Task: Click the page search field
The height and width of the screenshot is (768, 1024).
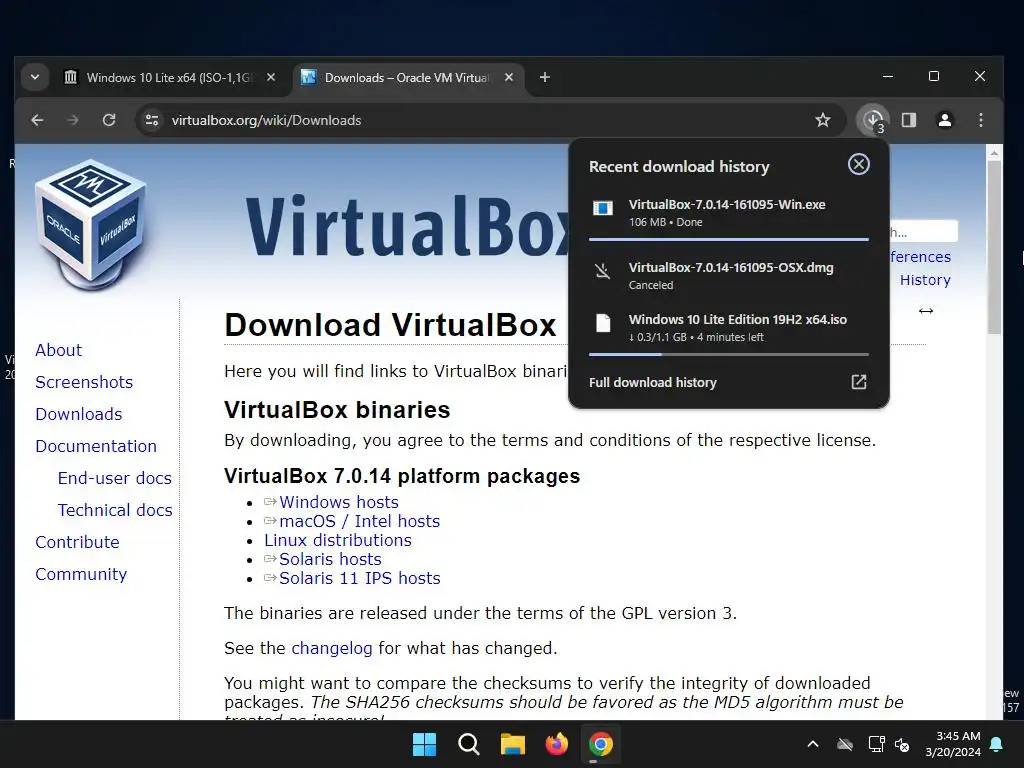Action: click(923, 231)
